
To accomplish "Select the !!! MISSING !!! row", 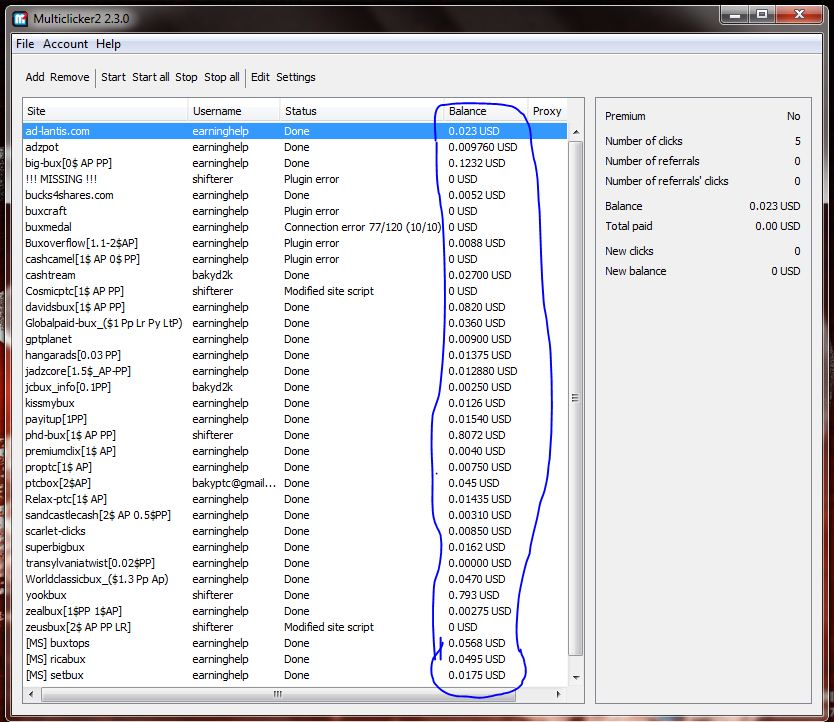I will [295, 179].
